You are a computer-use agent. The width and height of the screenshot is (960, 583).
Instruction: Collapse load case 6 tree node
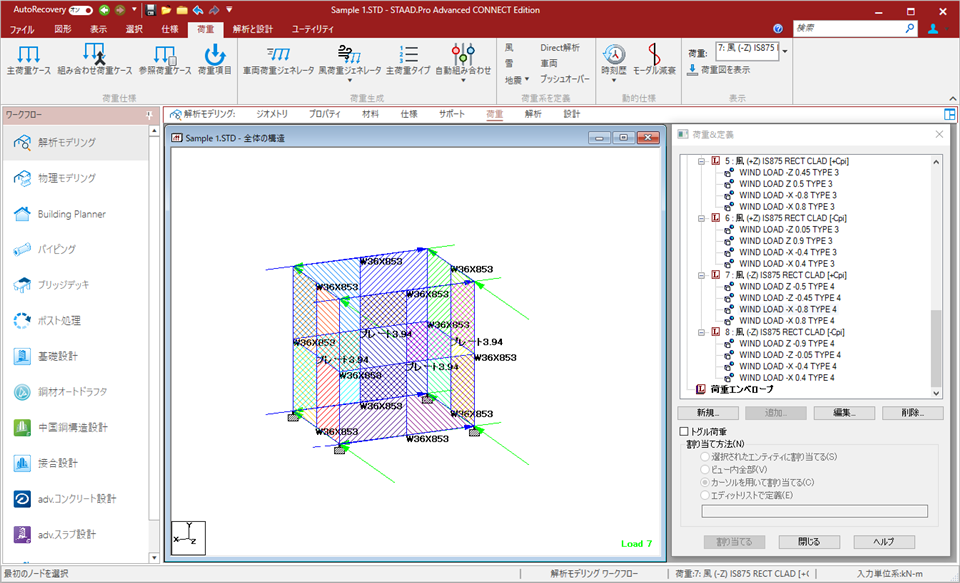coord(702,218)
